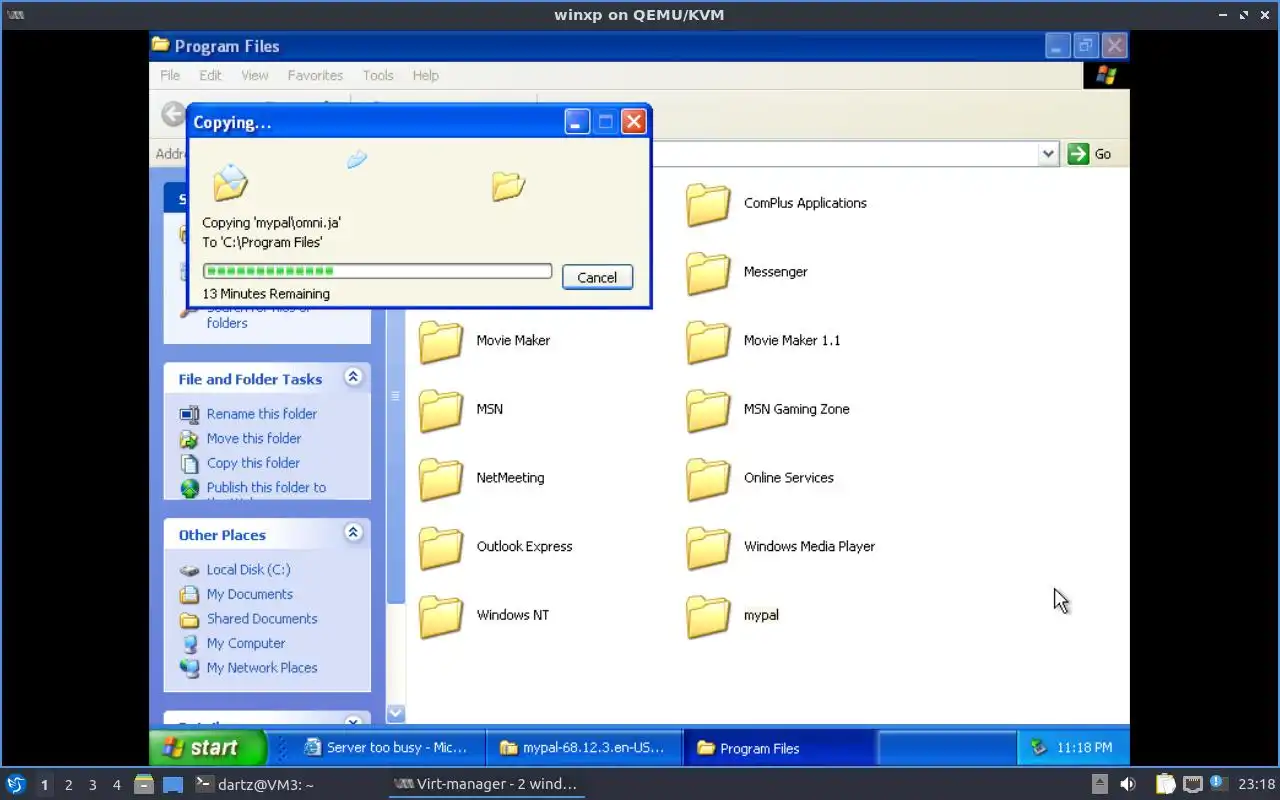The image size is (1280, 800).
Task: Open the LXQt application menu icon
Action: [x=15, y=784]
